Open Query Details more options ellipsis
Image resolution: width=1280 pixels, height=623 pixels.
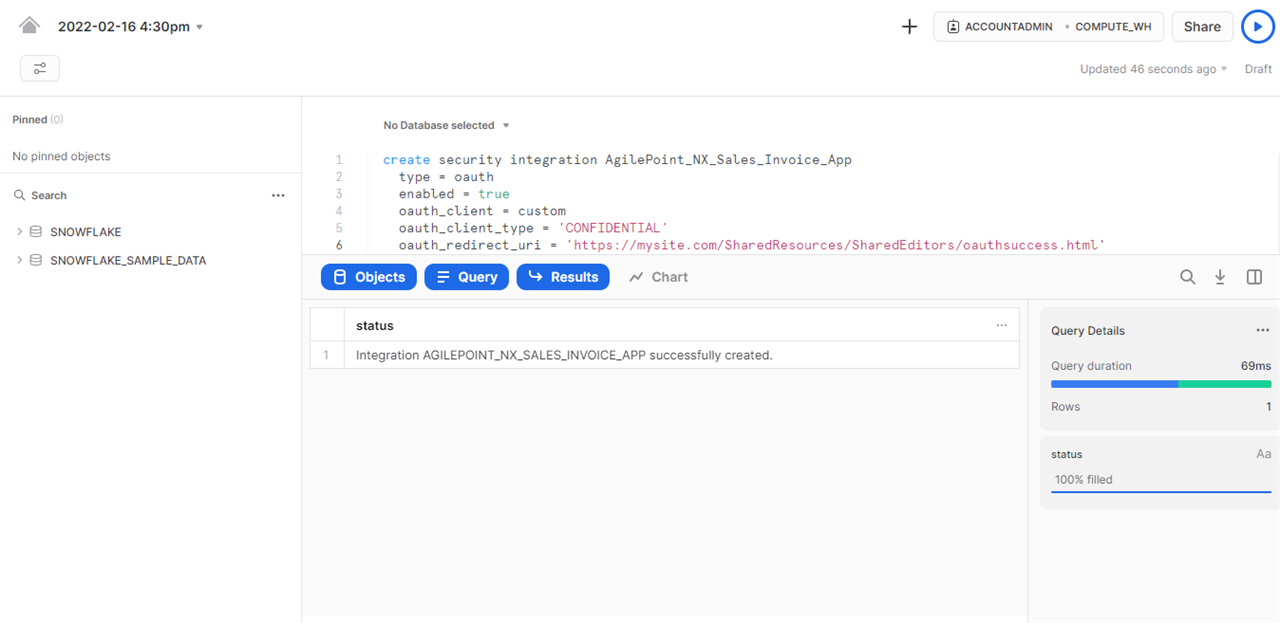(x=1262, y=330)
